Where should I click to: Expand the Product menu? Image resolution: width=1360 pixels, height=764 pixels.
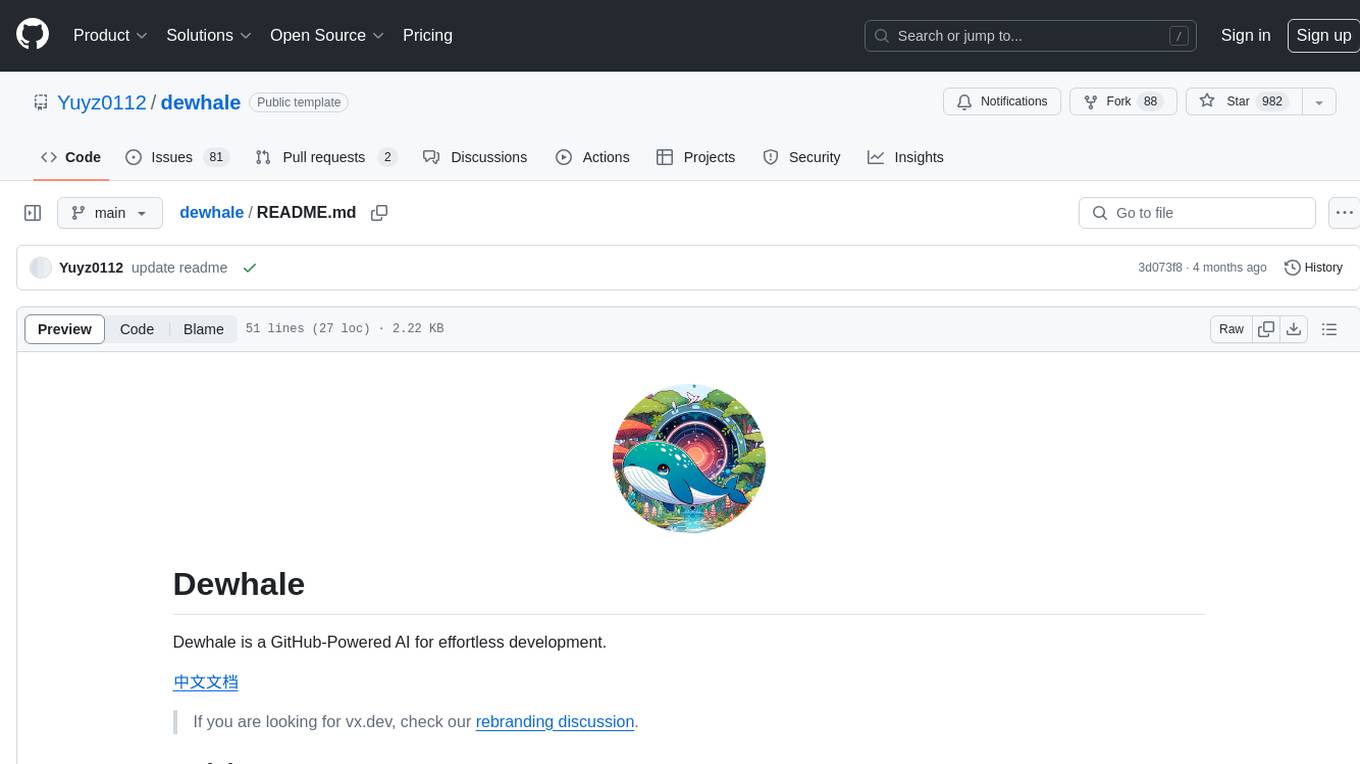[110, 35]
